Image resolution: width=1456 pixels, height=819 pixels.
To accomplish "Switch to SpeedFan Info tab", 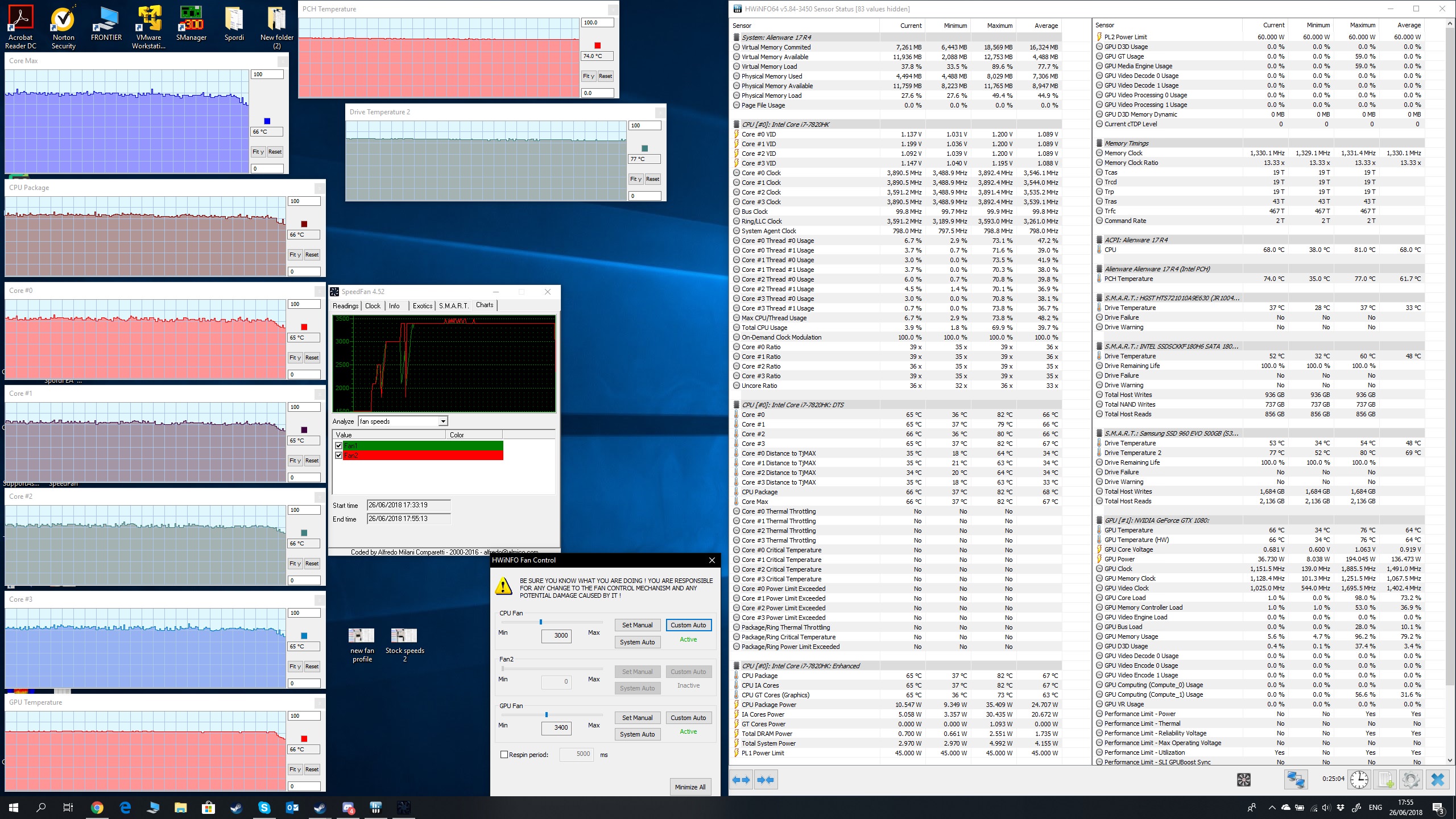I will coord(394,306).
